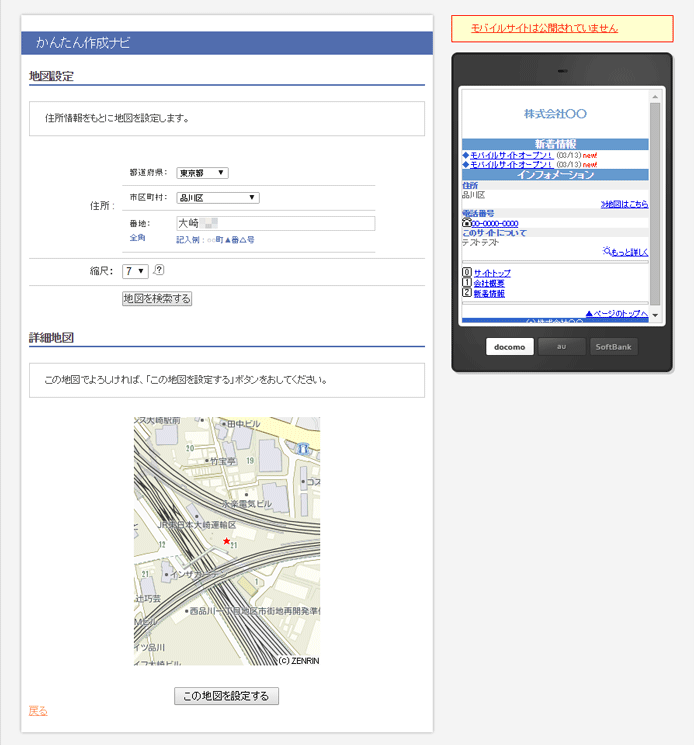Switch preview to au carrier
Viewport: 694px width, 745px height.
561,347
